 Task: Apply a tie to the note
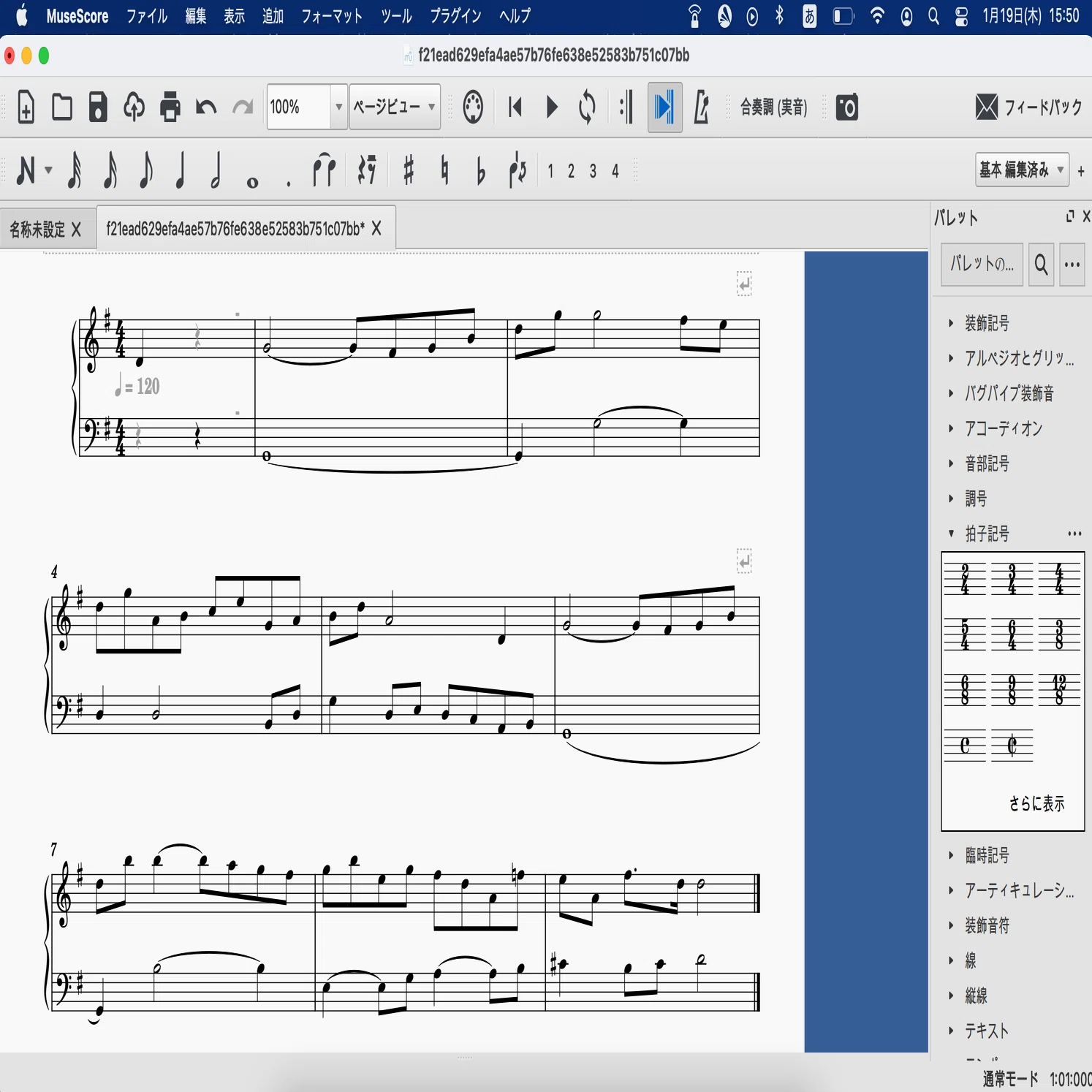[324, 170]
